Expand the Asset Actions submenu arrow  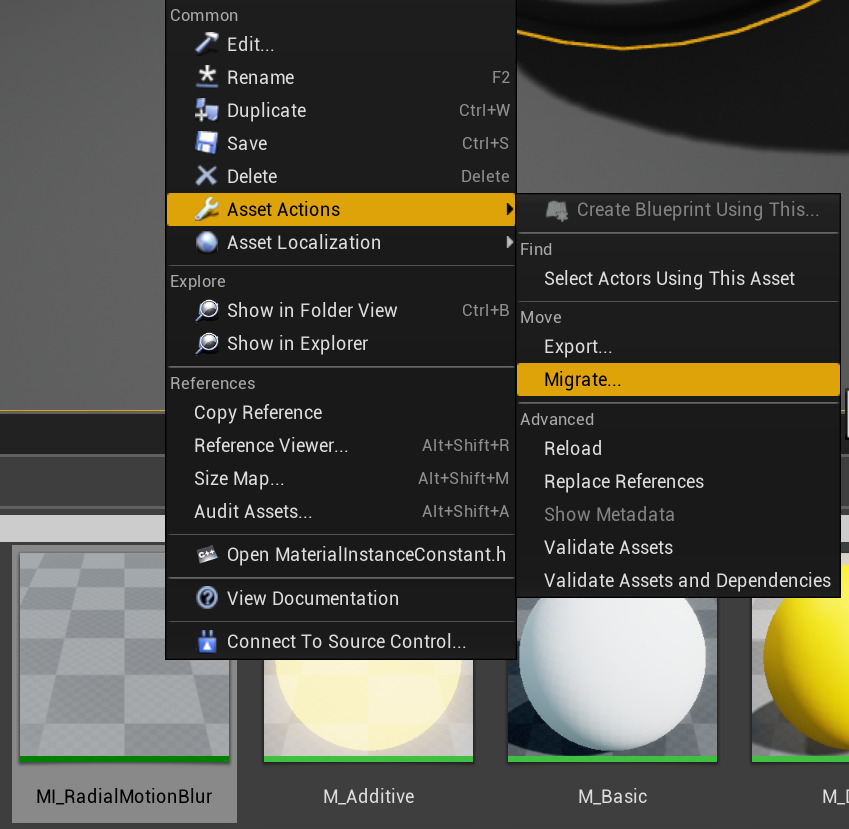click(508, 210)
